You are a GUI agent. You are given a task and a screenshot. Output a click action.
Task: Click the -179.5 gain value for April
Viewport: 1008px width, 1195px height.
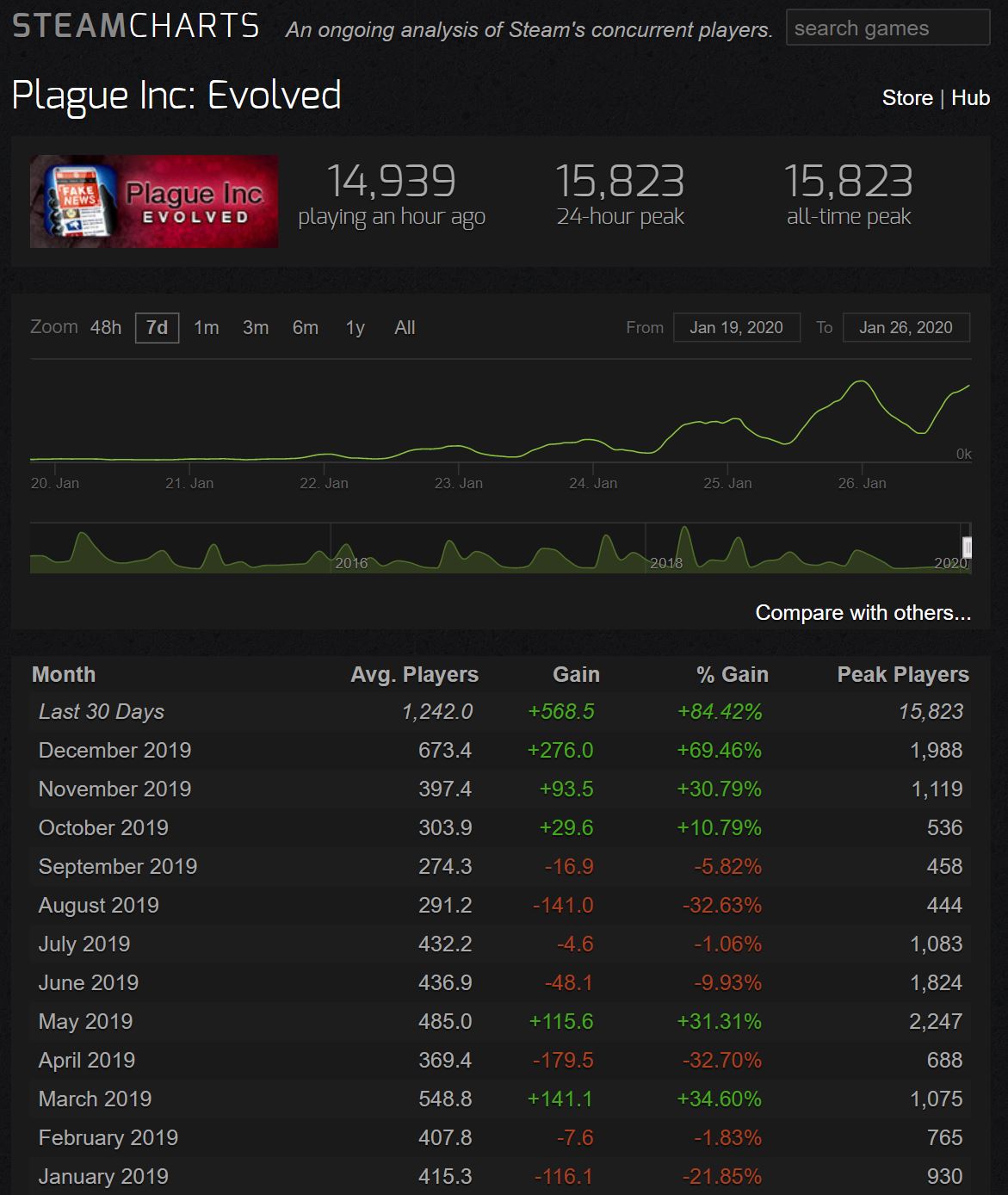(563, 1061)
